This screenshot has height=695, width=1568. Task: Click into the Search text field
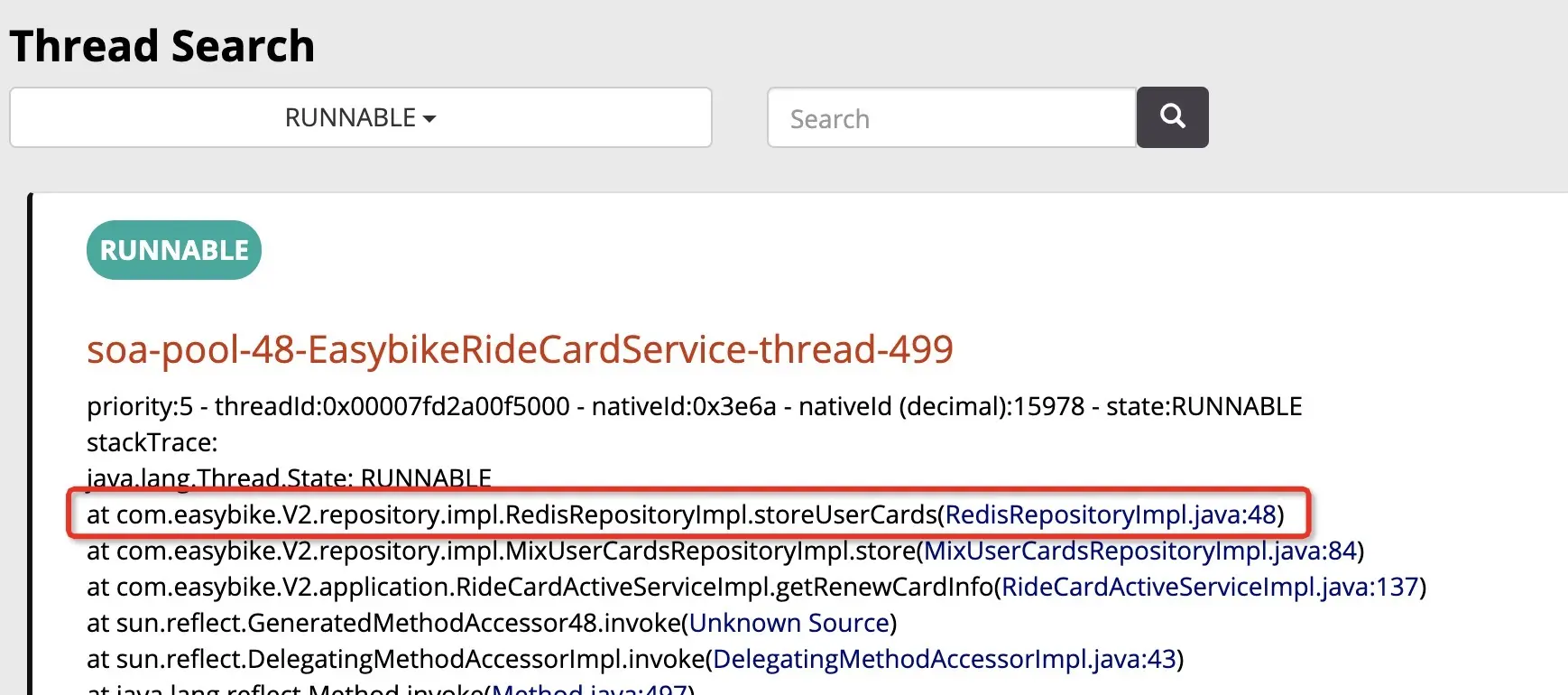[x=951, y=118]
